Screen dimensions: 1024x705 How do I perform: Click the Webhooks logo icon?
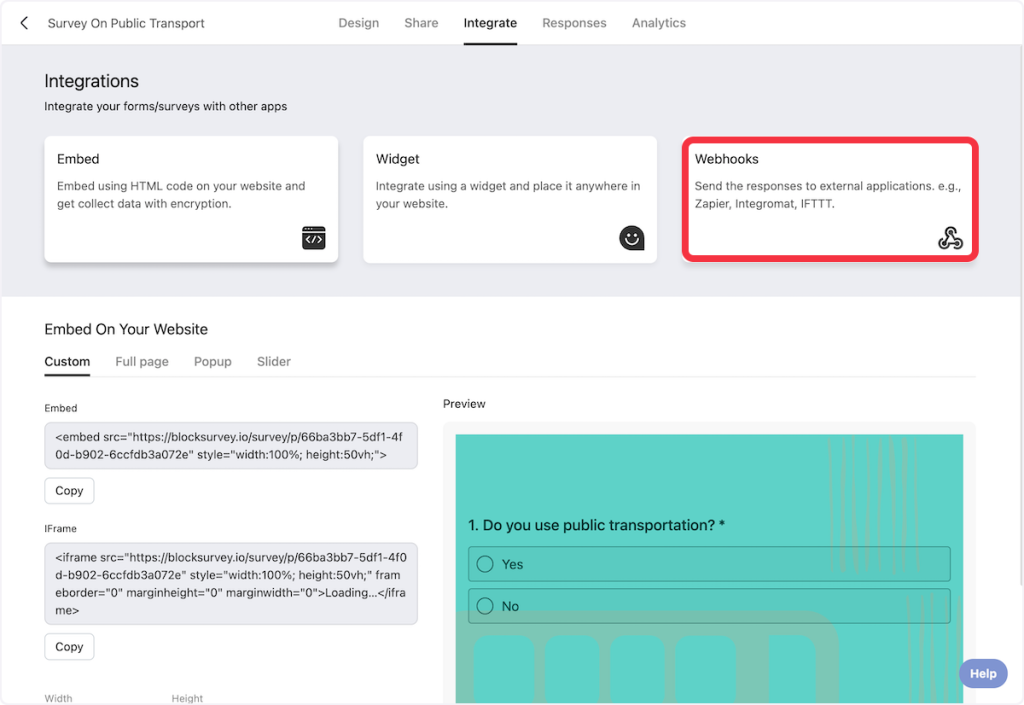pyautogui.click(x=950, y=238)
